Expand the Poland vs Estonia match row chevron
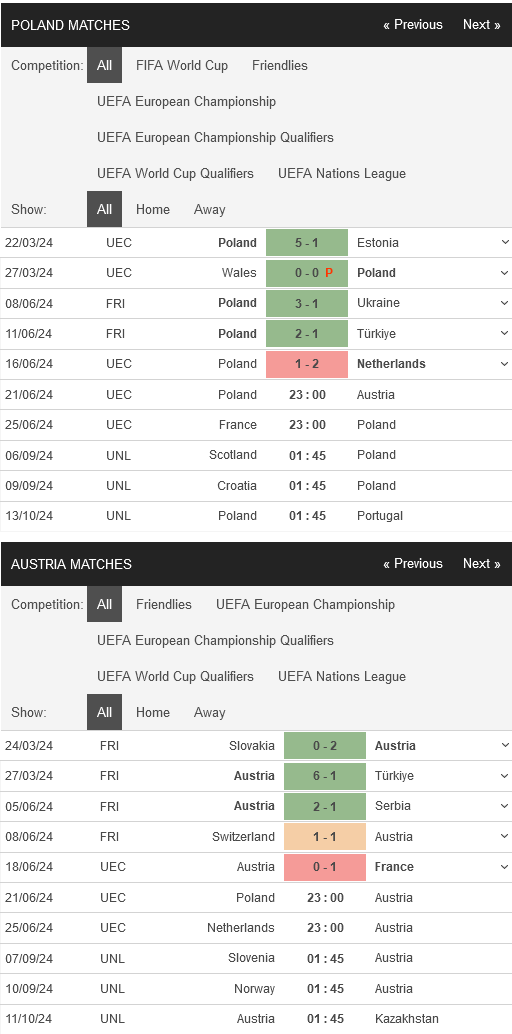This screenshot has width=512, height=1034. (505, 242)
